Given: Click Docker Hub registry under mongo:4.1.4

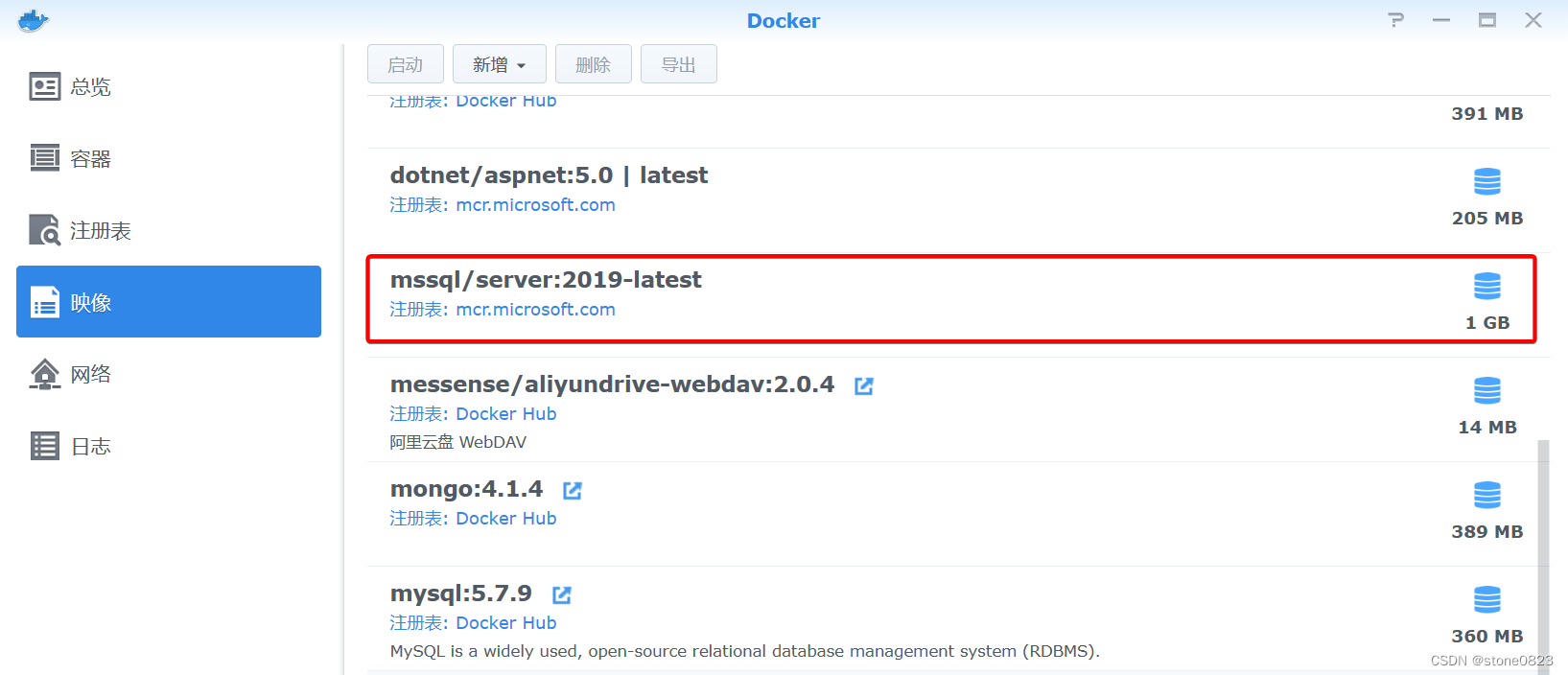Looking at the screenshot, I should point(506,519).
